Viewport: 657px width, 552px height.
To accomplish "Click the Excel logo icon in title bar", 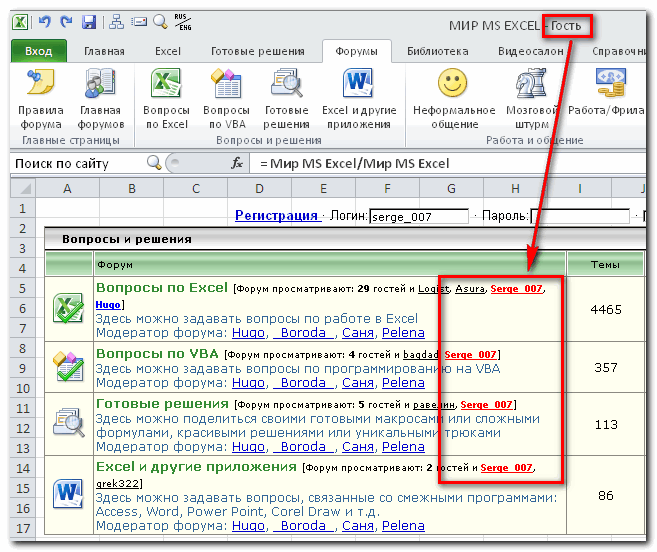I will click(x=20, y=22).
